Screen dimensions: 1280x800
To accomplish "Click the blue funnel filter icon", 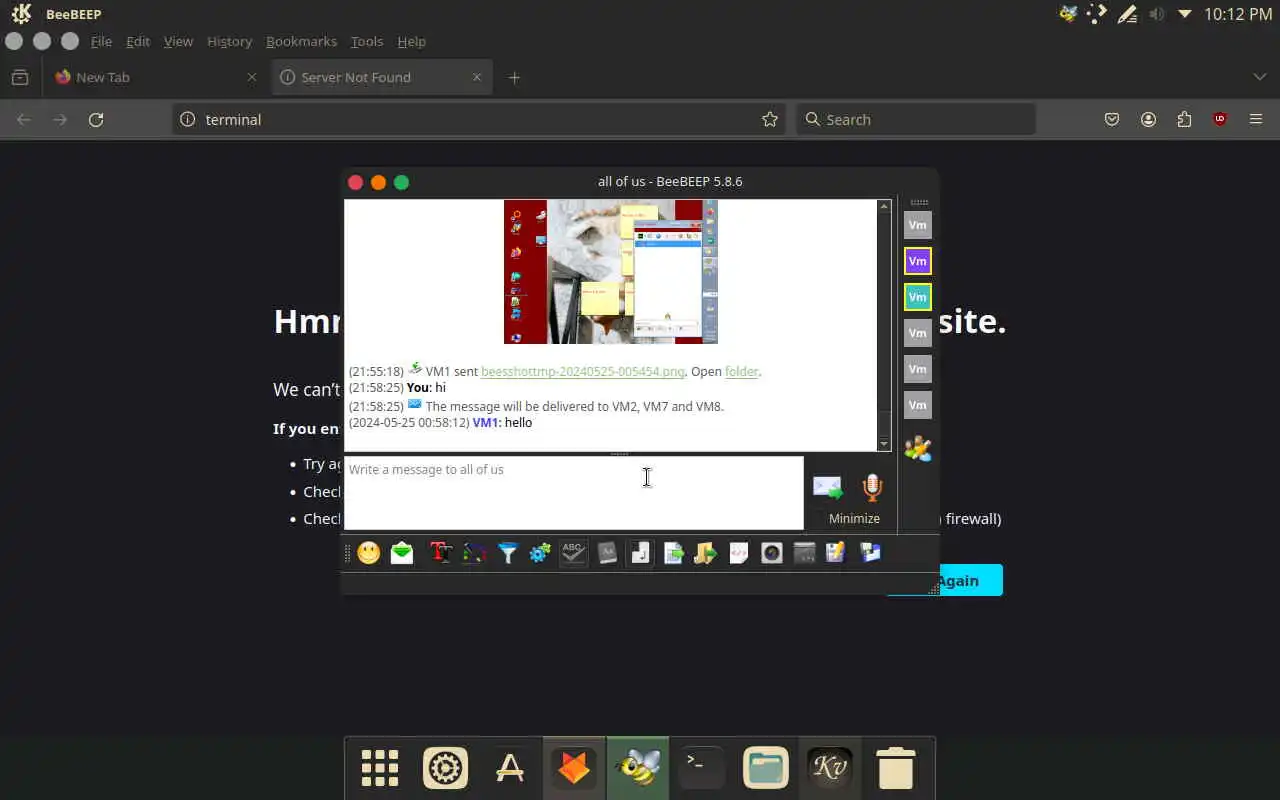I will pos(508,552).
